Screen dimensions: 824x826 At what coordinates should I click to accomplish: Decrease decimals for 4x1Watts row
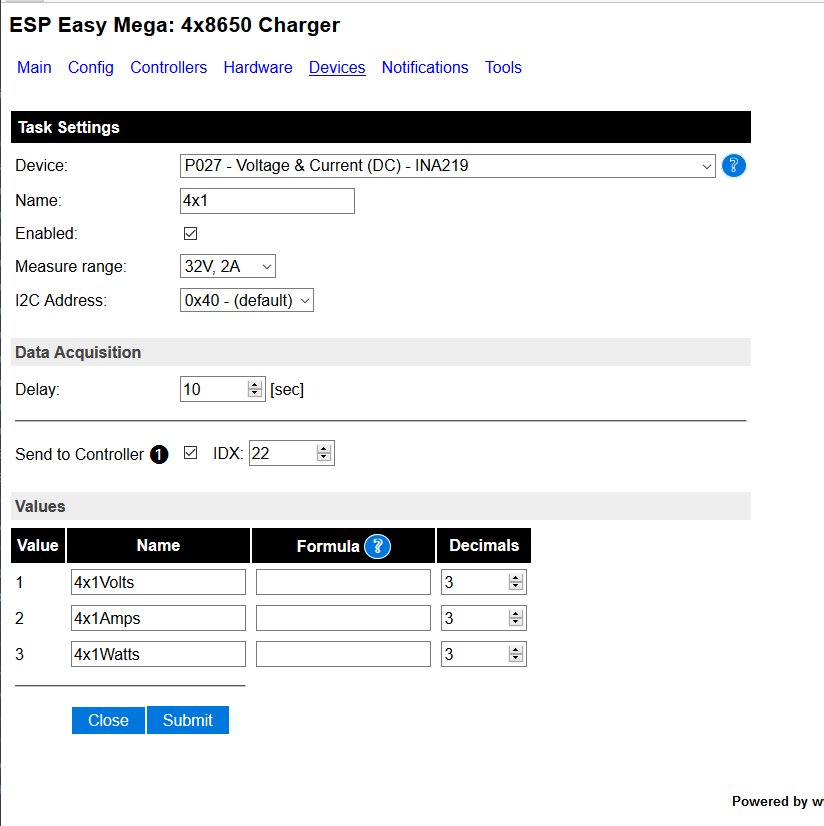[x=516, y=658]
